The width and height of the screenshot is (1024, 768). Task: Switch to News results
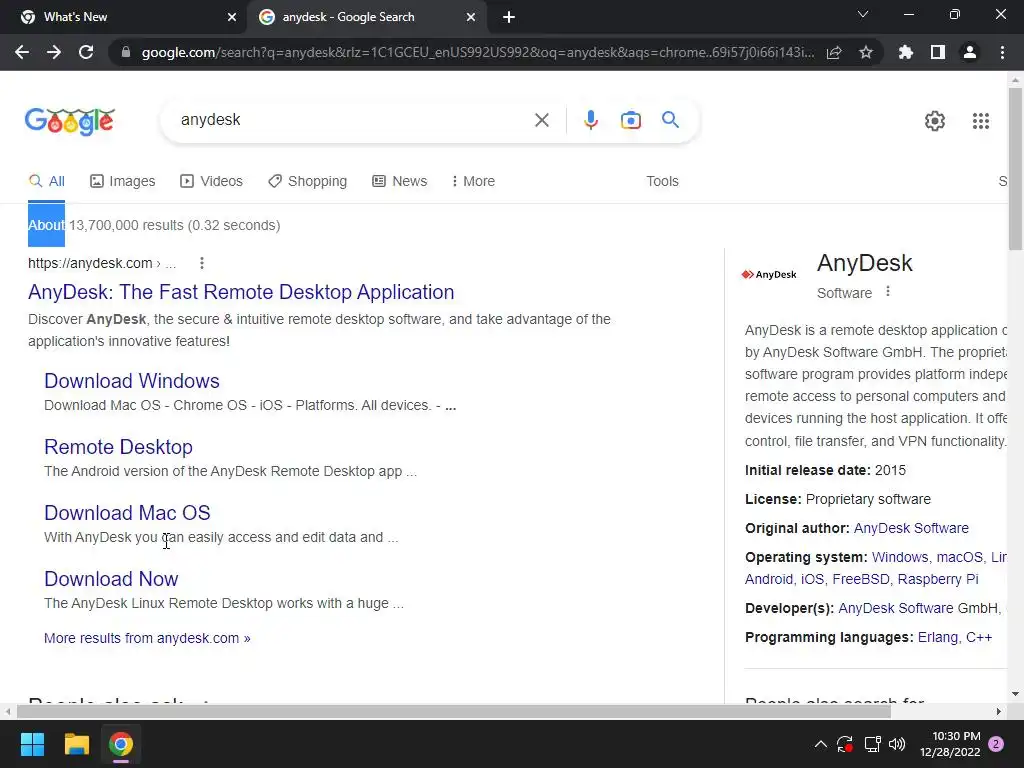pos(400,182)
